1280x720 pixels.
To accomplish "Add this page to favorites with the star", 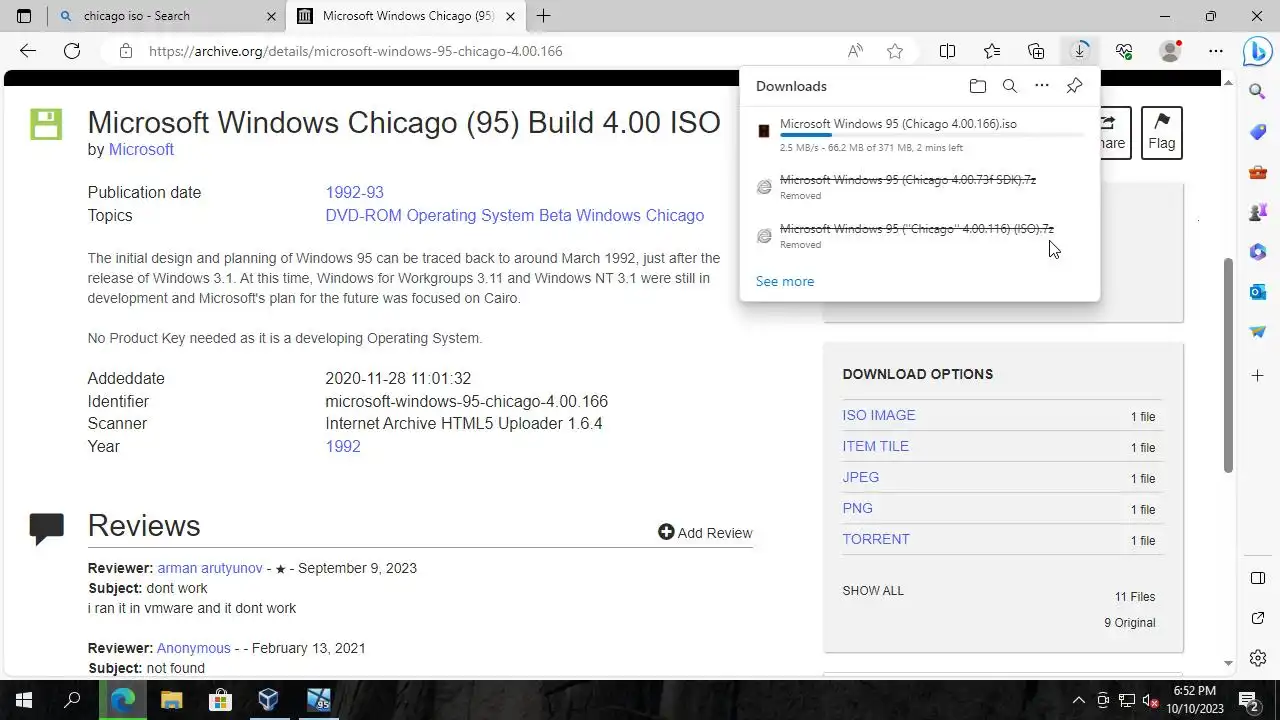I will click(895, 51).
